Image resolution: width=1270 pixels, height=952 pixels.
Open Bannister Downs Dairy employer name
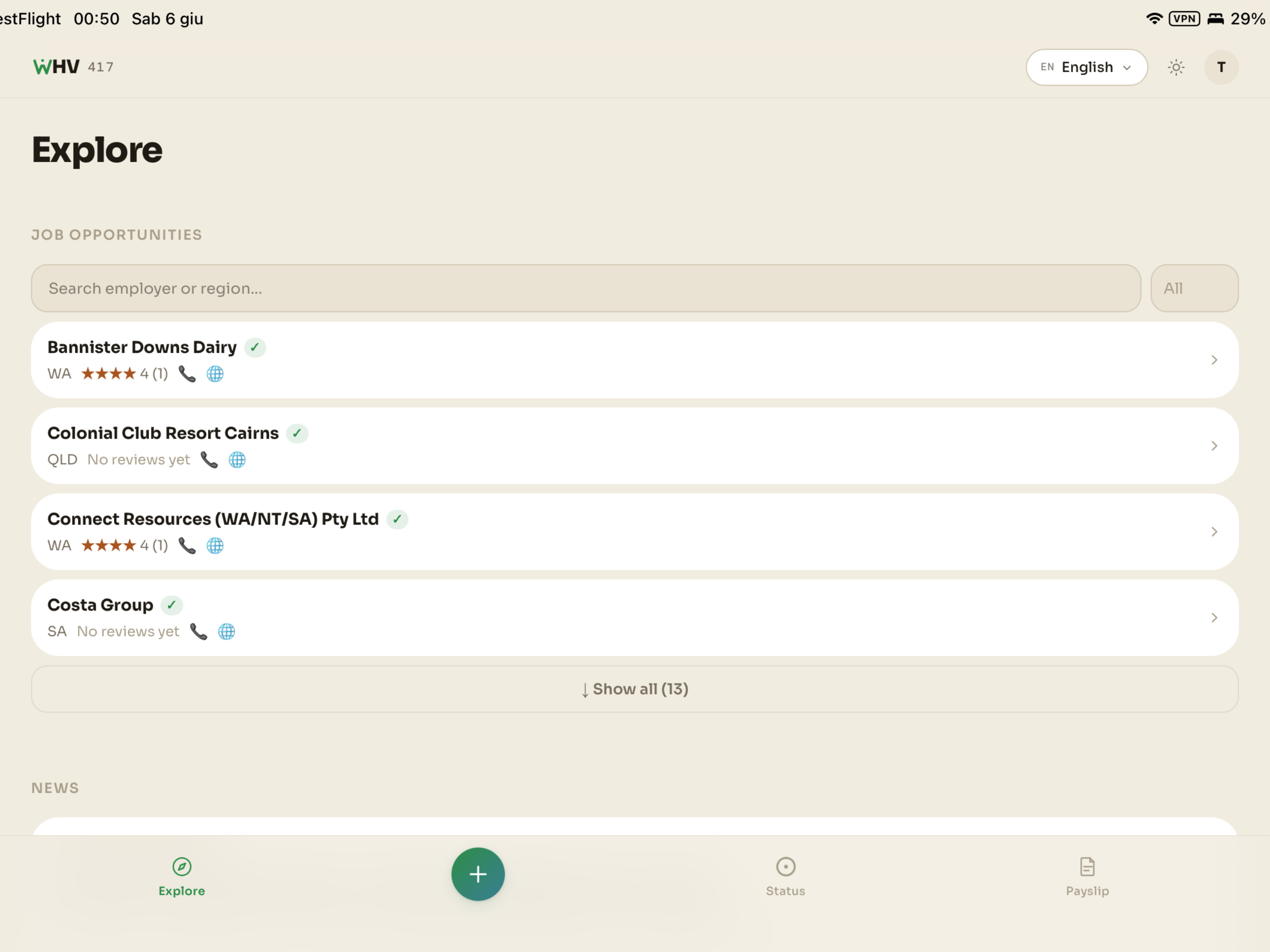[x=142, y=347]
